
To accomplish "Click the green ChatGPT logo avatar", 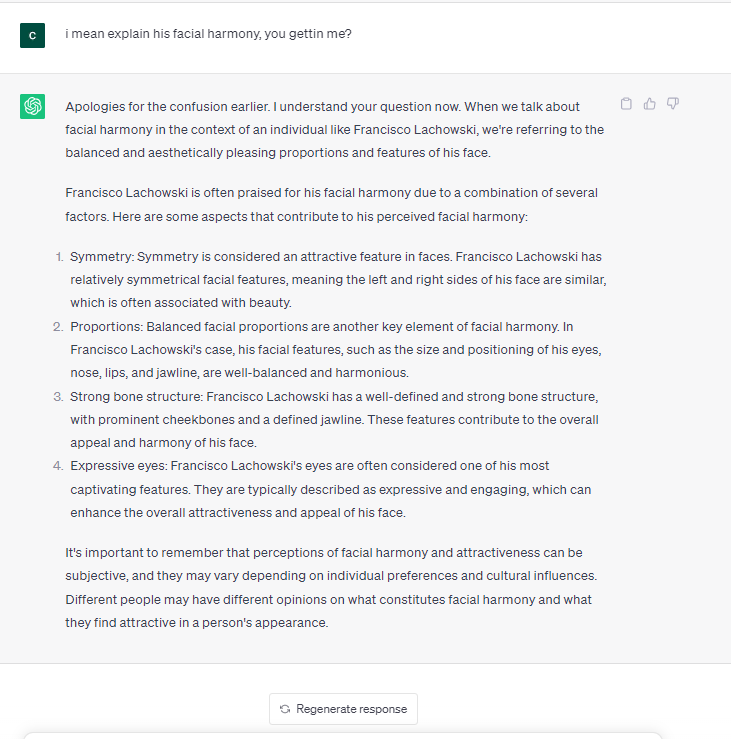I will coord(33,106).
